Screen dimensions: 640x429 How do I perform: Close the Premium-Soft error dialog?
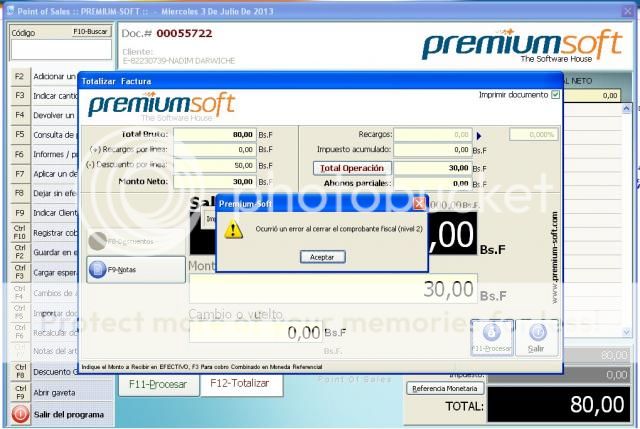pos(419,203)
